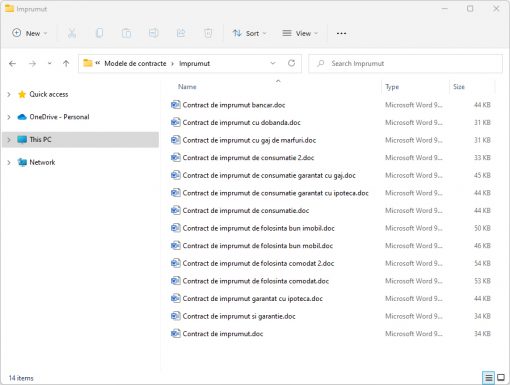Click the Rename icon in toolbar
Screen dimensions: 510x385
(x=154, y=33)
